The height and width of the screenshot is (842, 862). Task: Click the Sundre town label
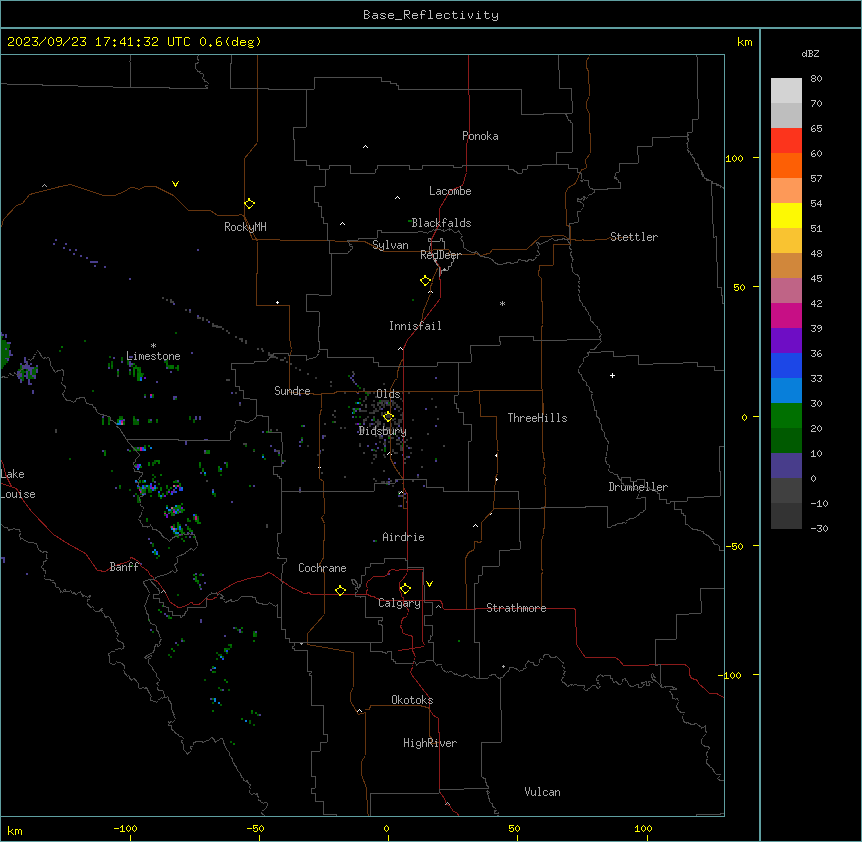(x=292, y=391)
